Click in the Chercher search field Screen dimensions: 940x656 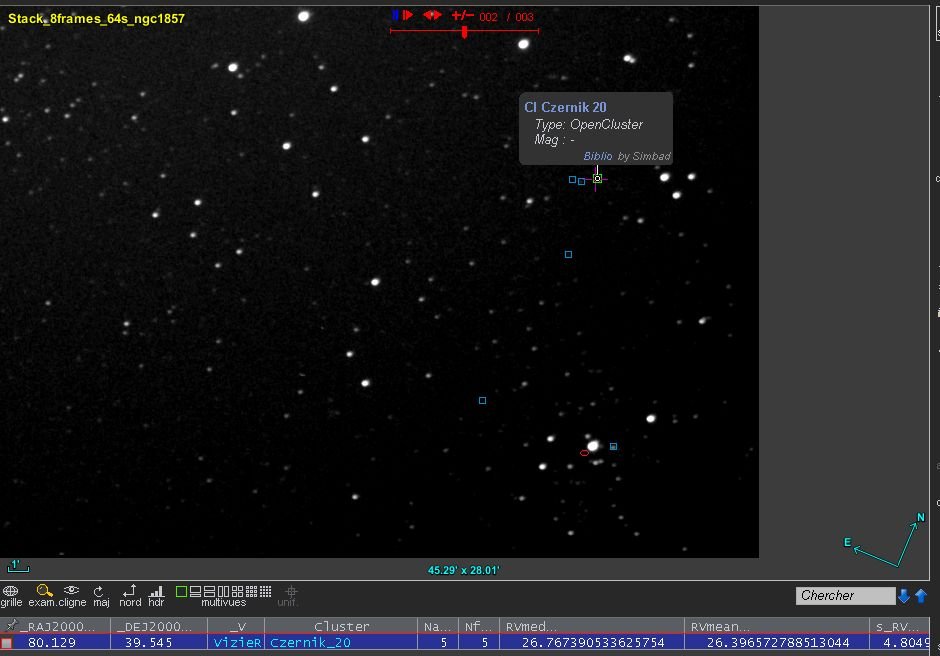(845, 596)
